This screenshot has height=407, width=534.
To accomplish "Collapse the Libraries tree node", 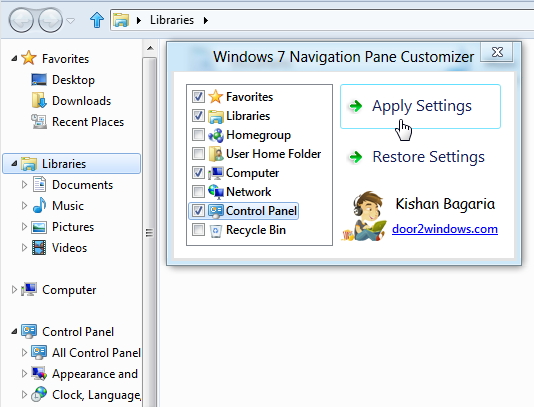I will tap(14, 164).
